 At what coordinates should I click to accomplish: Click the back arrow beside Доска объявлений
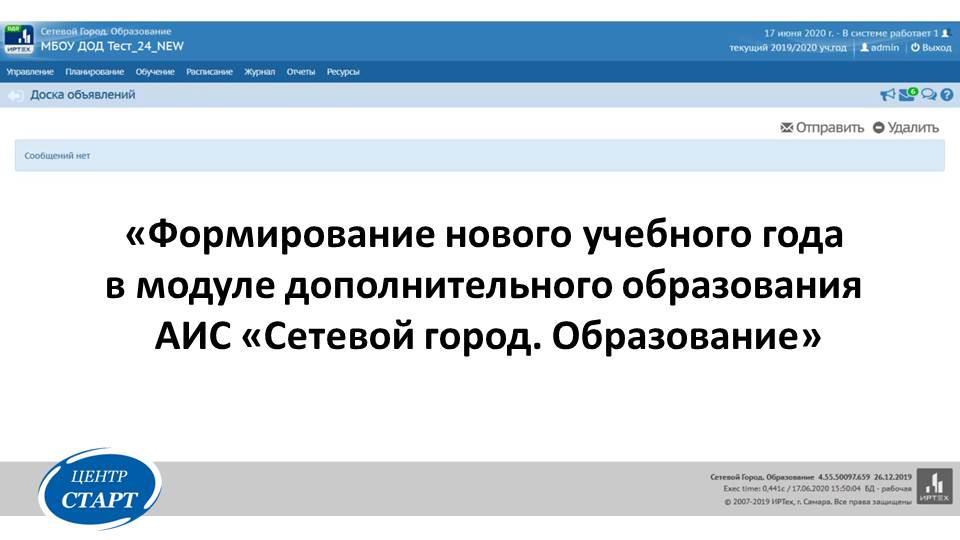tap(15, 96)
